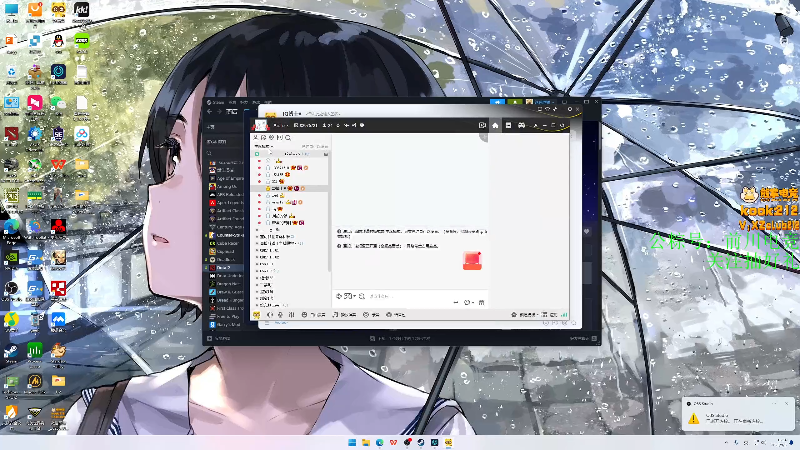Open the blue Steam announcements button

497,102
